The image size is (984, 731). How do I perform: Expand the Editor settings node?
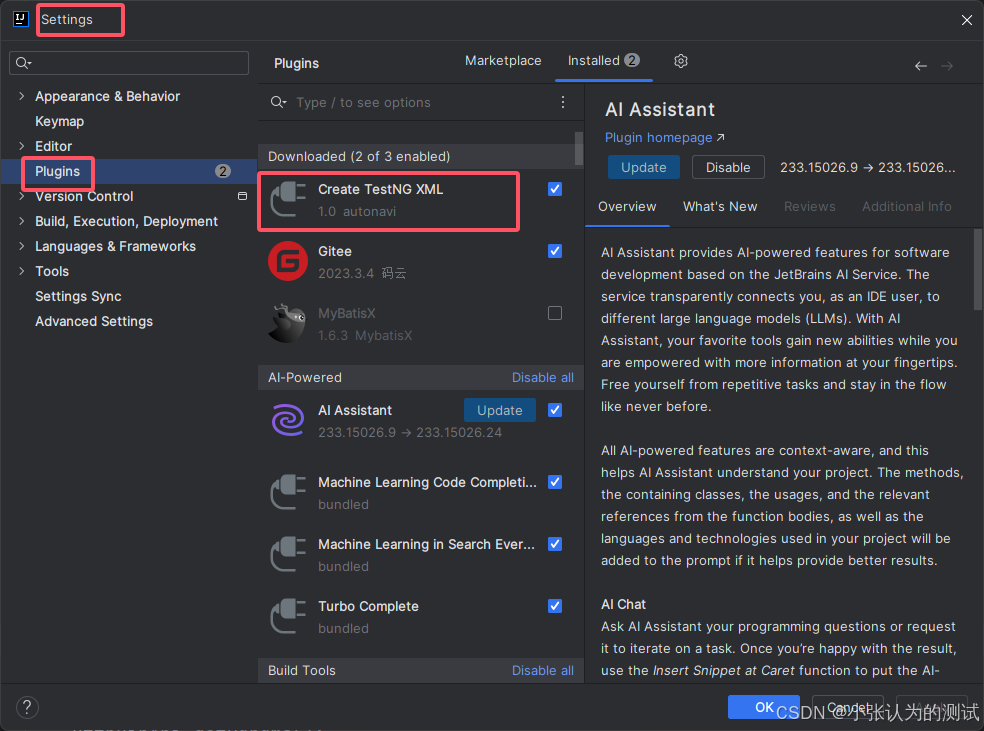point(22,146)
